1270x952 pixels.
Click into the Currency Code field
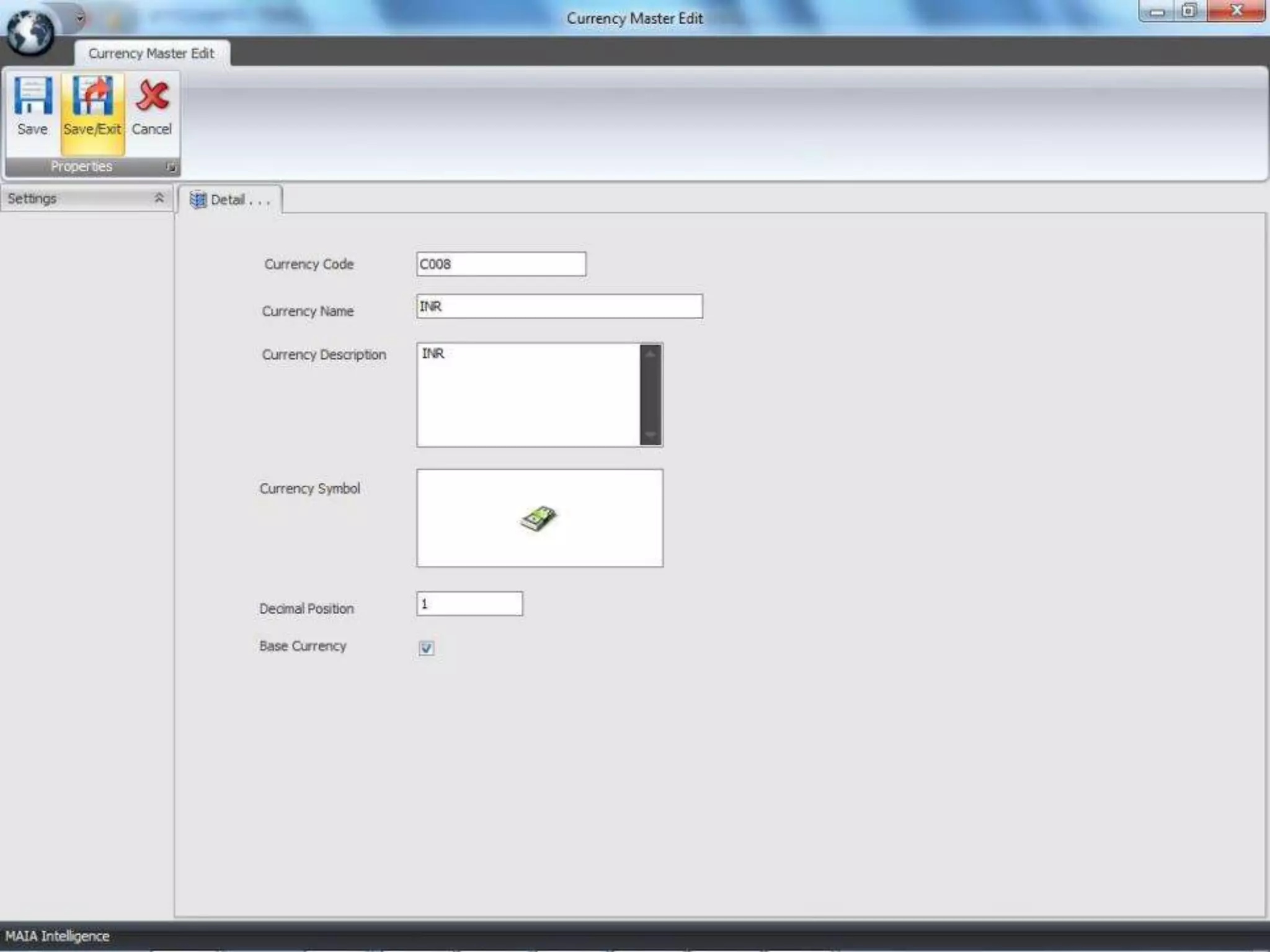(501, 264)
